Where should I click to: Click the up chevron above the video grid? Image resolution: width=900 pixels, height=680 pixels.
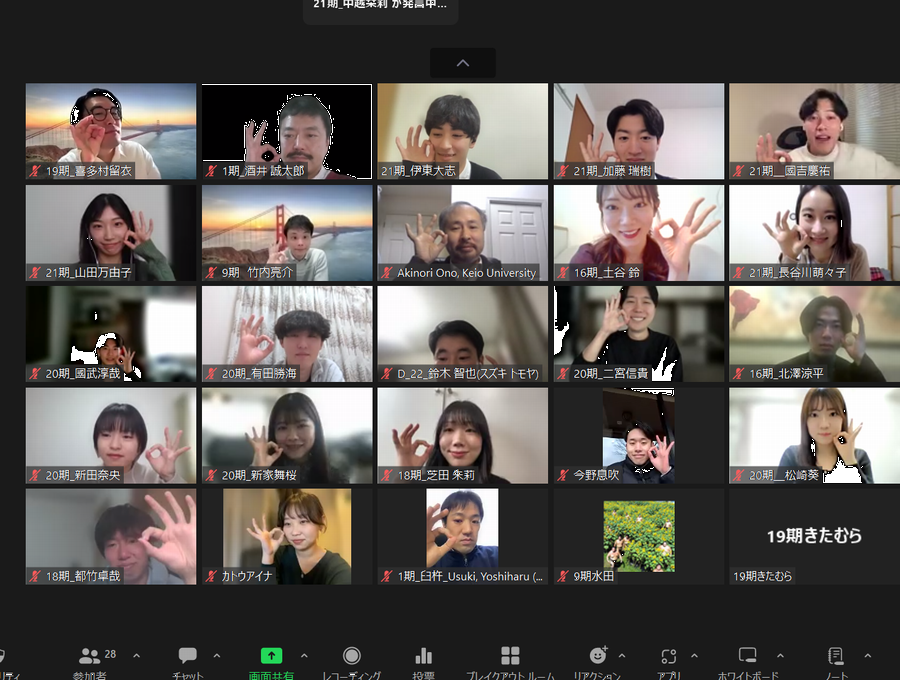[x=462, y=63]
